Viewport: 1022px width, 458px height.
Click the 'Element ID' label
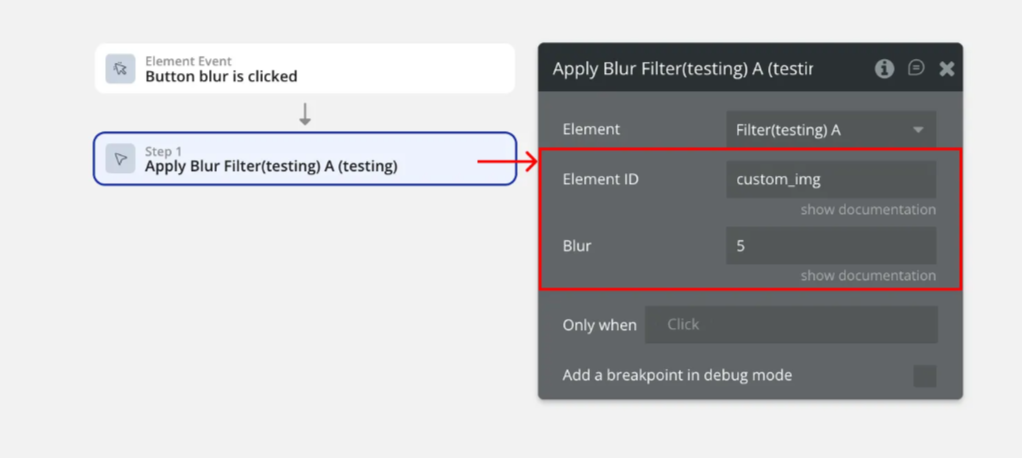pos(600,180)
